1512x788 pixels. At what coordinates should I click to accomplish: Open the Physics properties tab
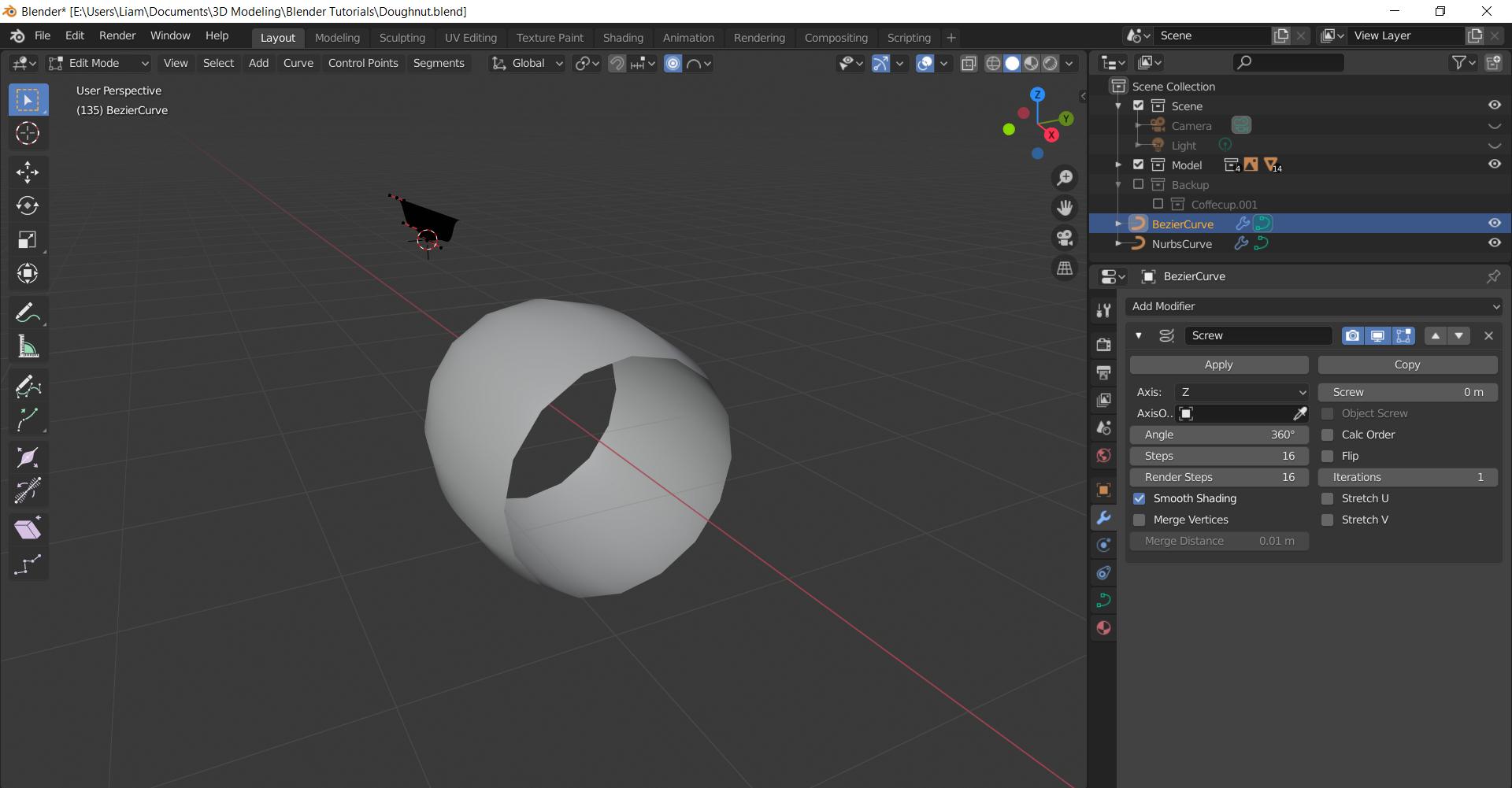[1103, 545]
